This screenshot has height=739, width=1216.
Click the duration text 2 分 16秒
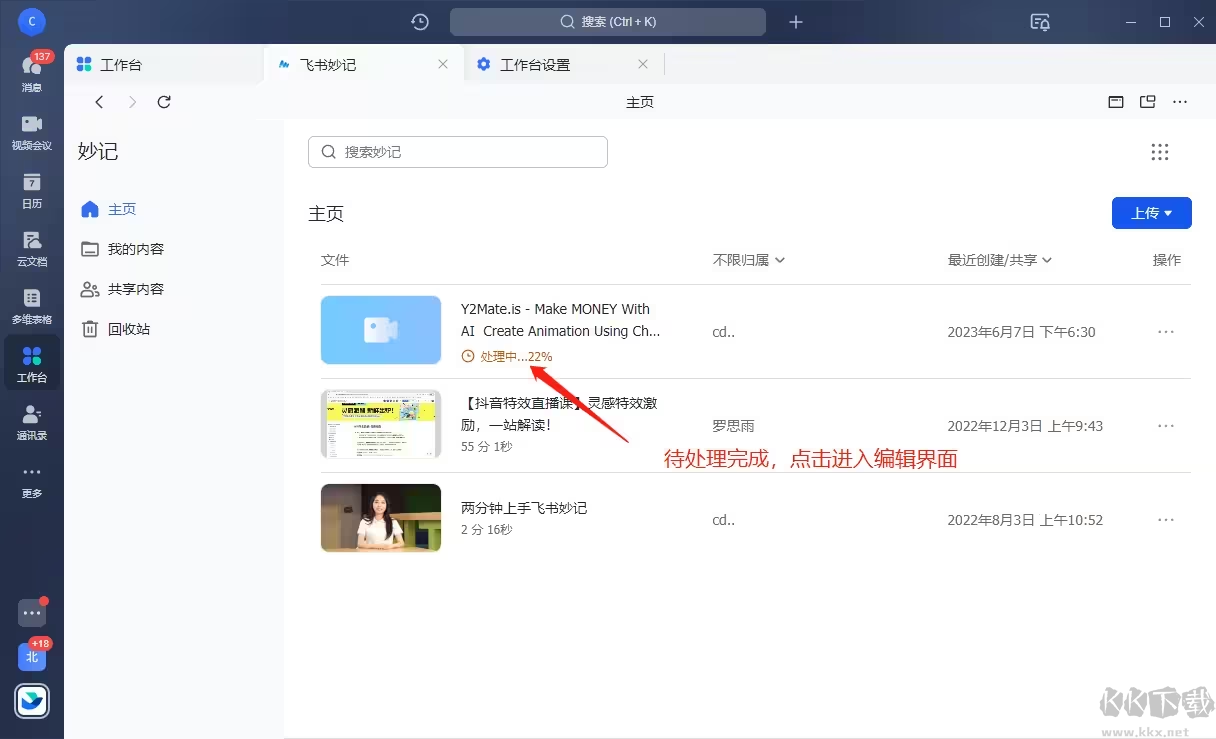point(487,530)
